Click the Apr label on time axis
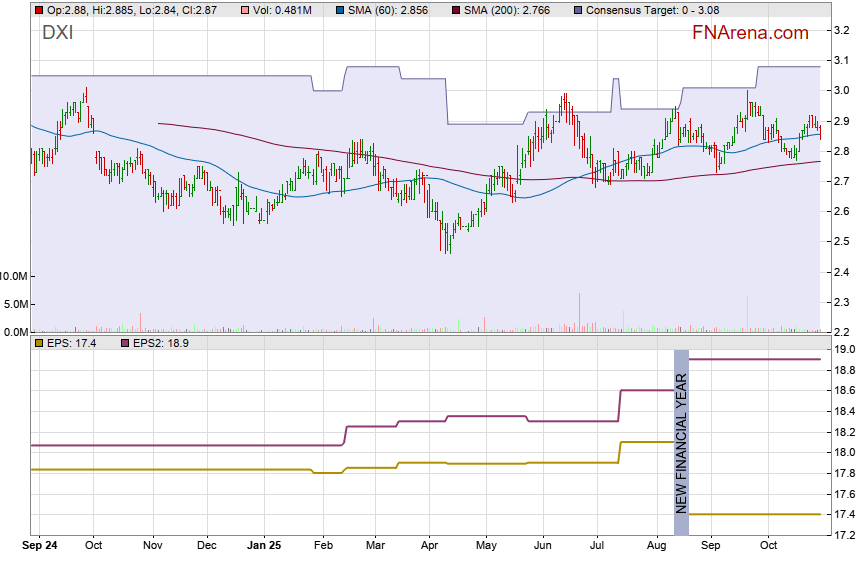 point(431,546)
